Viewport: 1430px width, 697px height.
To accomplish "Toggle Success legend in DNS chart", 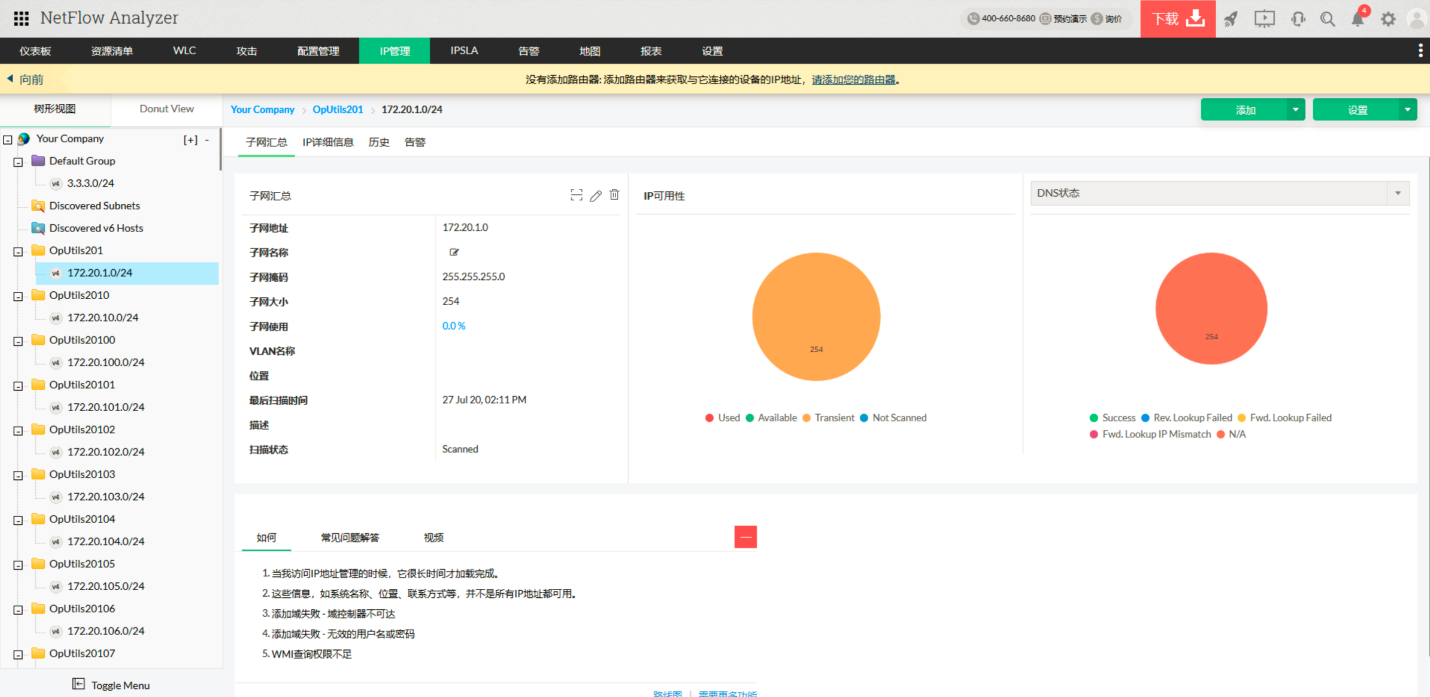I will tap(1113, 418).
